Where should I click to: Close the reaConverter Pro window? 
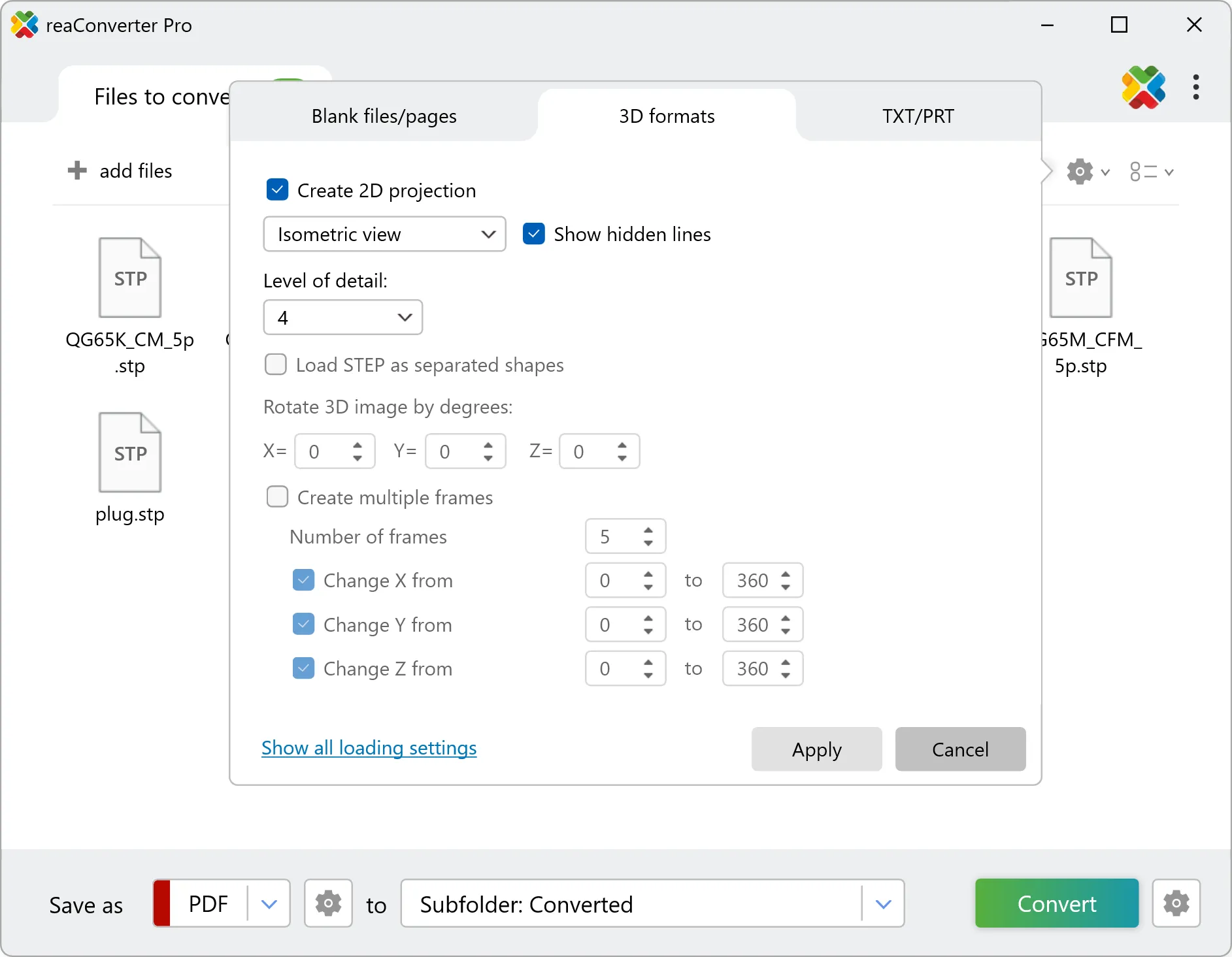click(1194, 25)
